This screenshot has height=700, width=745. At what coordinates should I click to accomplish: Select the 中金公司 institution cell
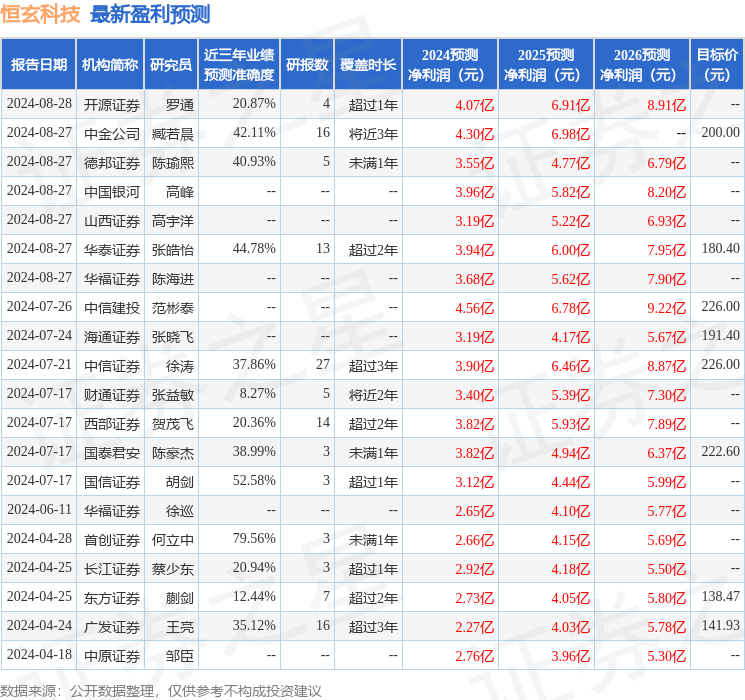(112, 134)
